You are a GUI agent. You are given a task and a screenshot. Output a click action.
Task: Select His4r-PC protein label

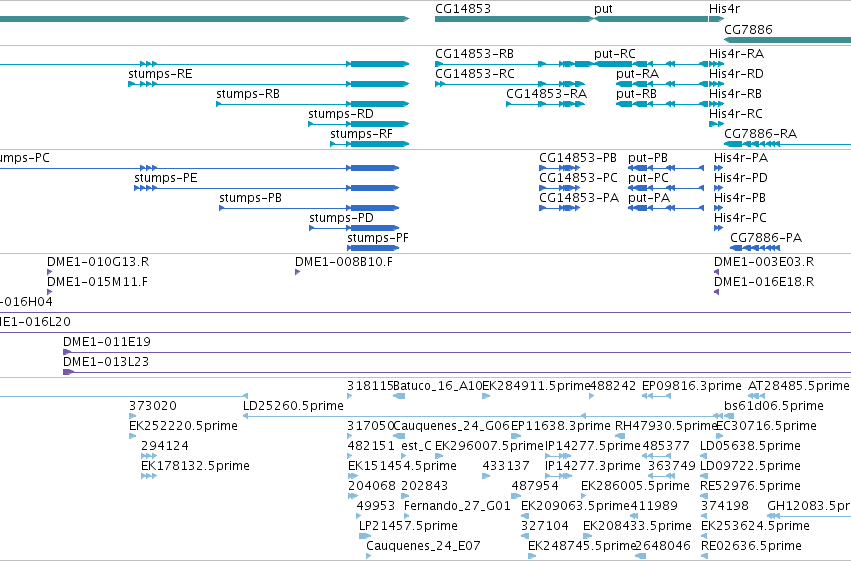[x=740, y=218]
